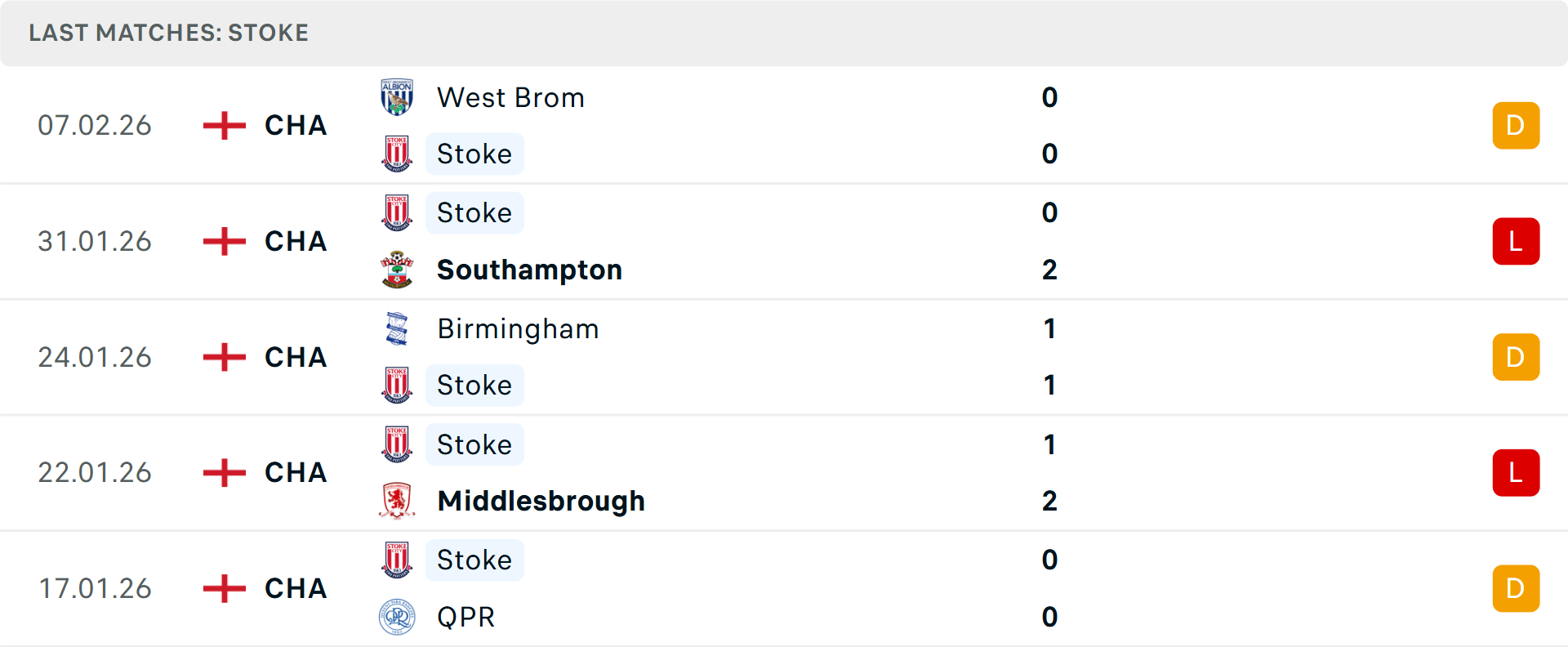Open the LAST MATCHES: STOKE header

[x=168, y=33]
